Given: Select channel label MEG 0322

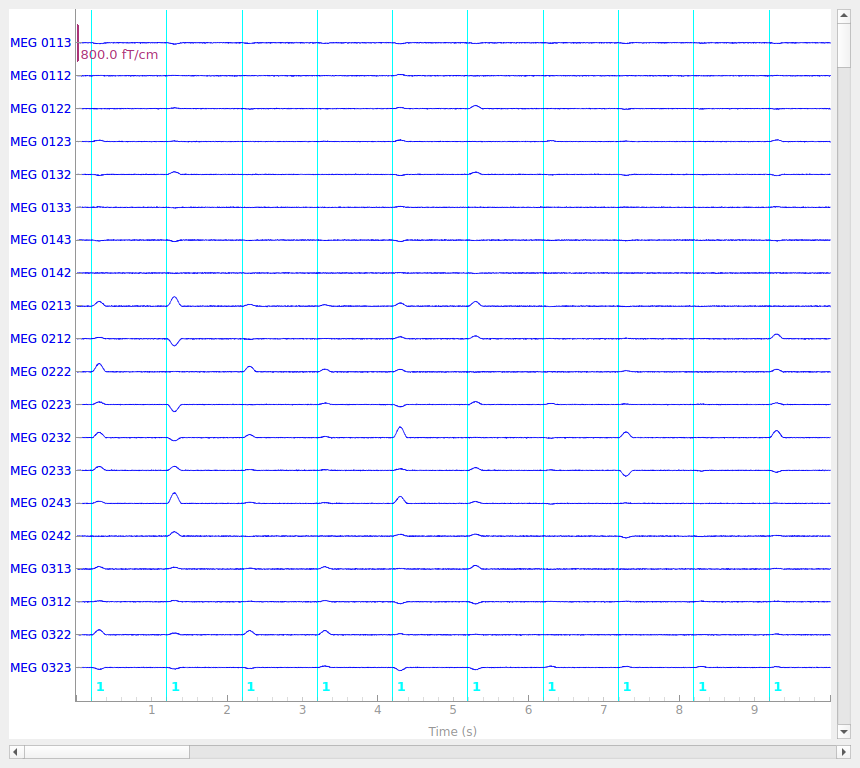Looking at the screenshot, I should 41,634.
